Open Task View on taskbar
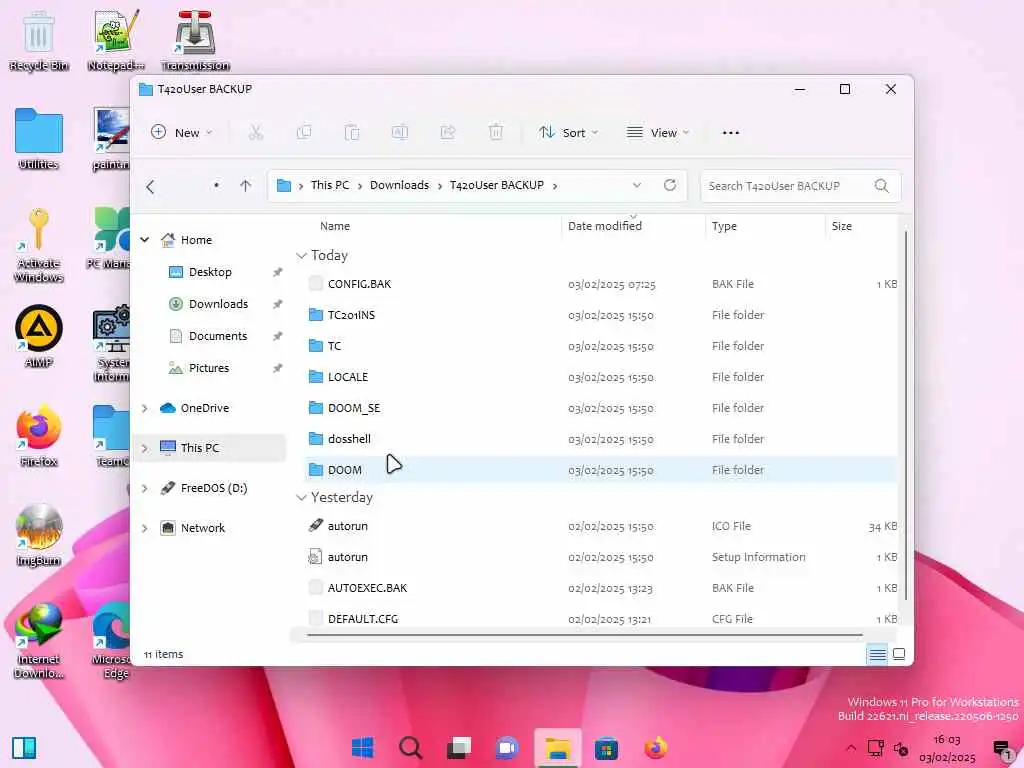 459,748
